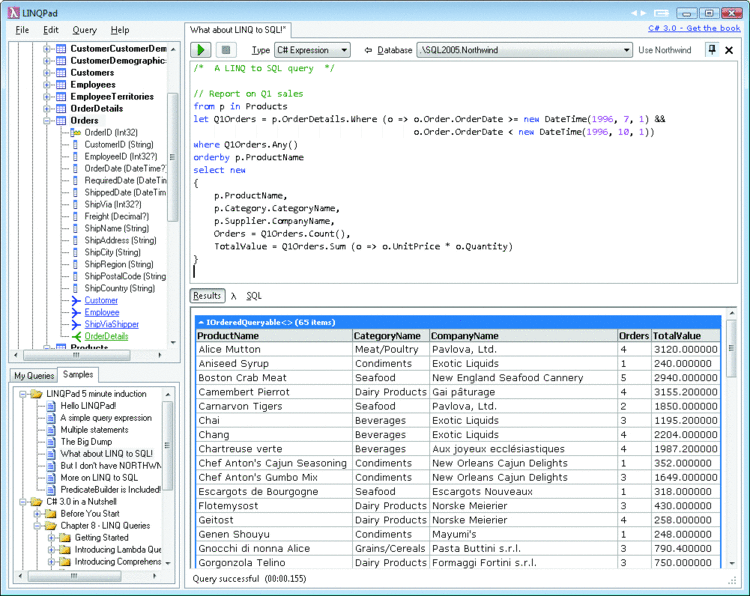Select the Multiple statements sample
Image resolution: width=750 pixels, height=596 pixels.
[x=94, y=430]
